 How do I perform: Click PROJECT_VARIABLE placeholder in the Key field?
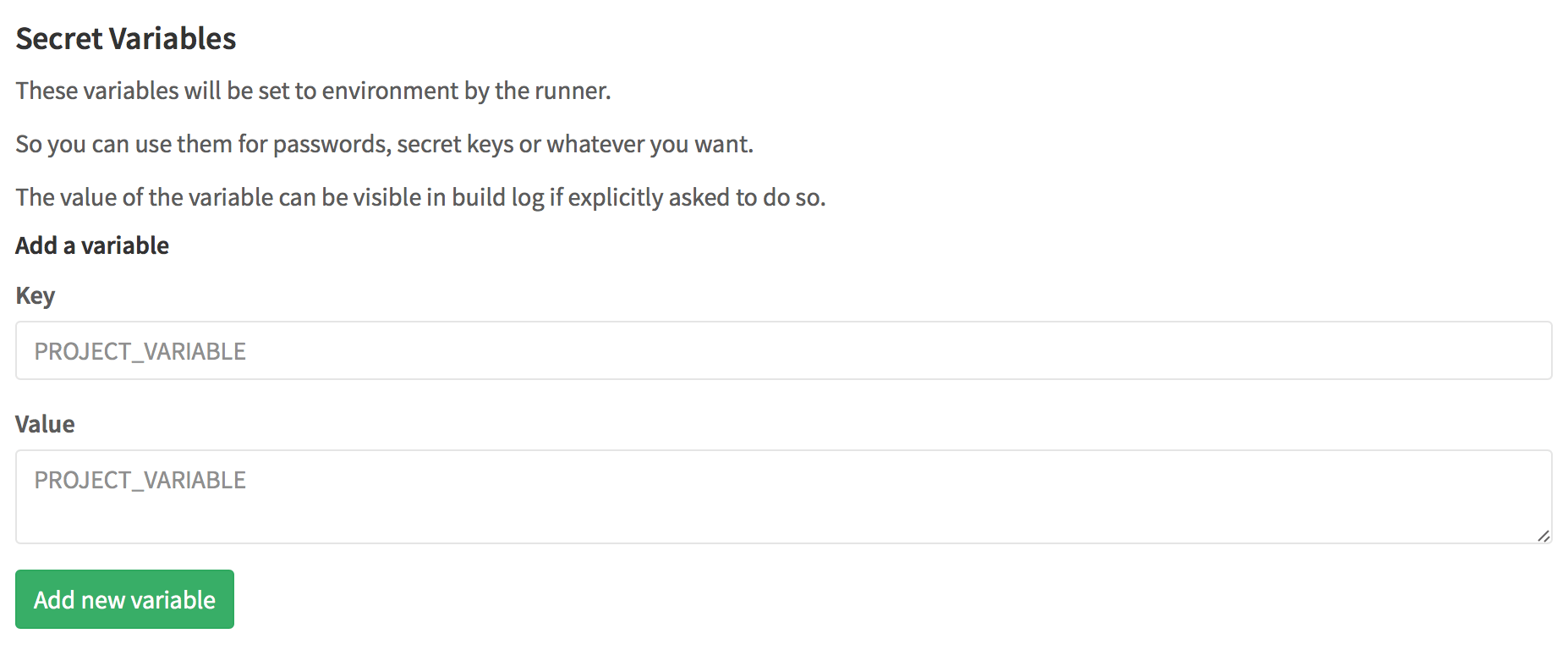pyautogui.click(x=140, y=351)
